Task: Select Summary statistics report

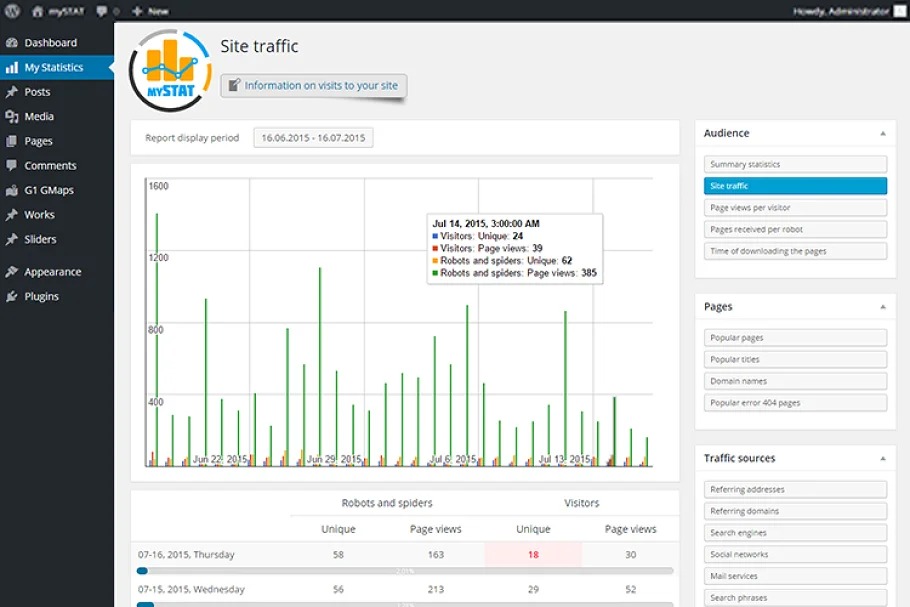Action: point(795,164)
